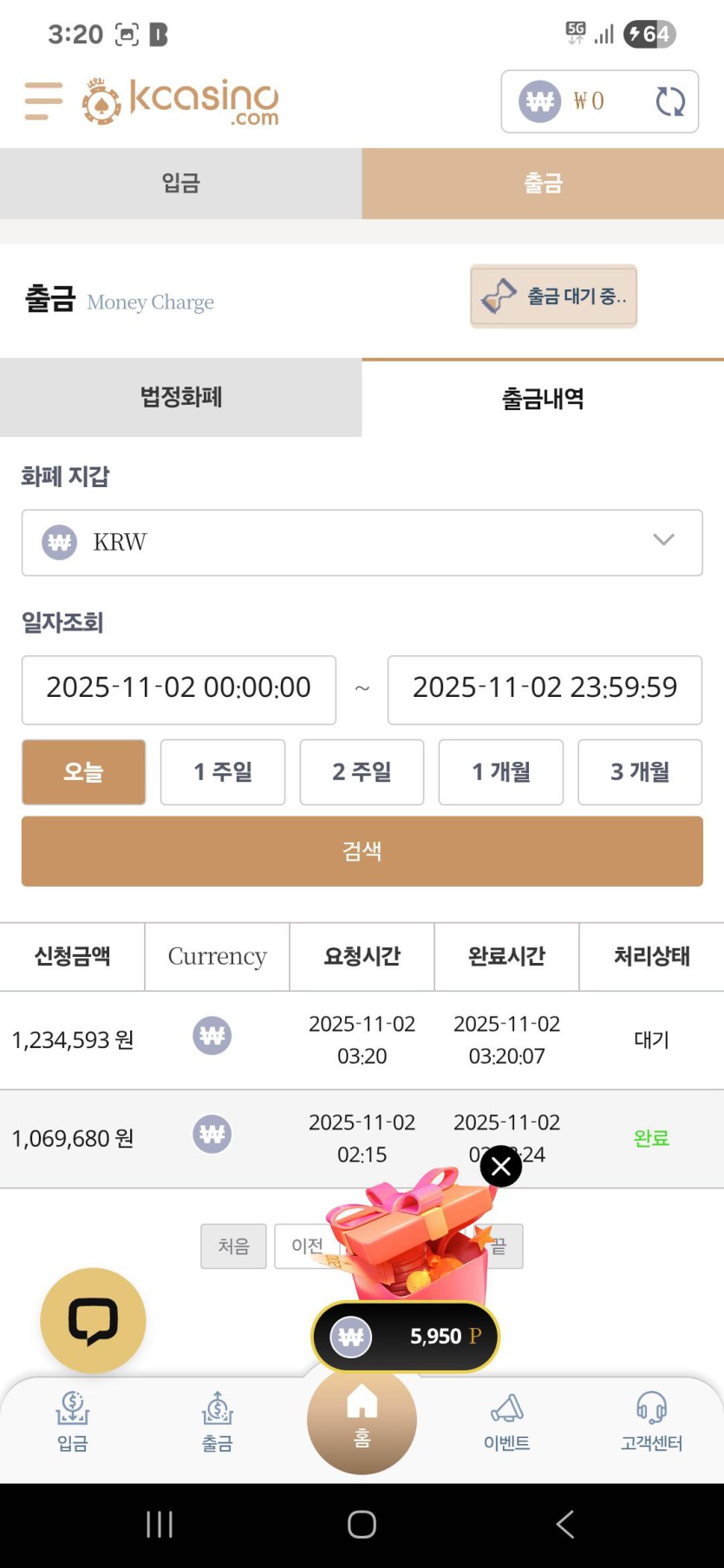Open the start date picker field
The height and width of the screenshot is (1568, 724).
179,689
